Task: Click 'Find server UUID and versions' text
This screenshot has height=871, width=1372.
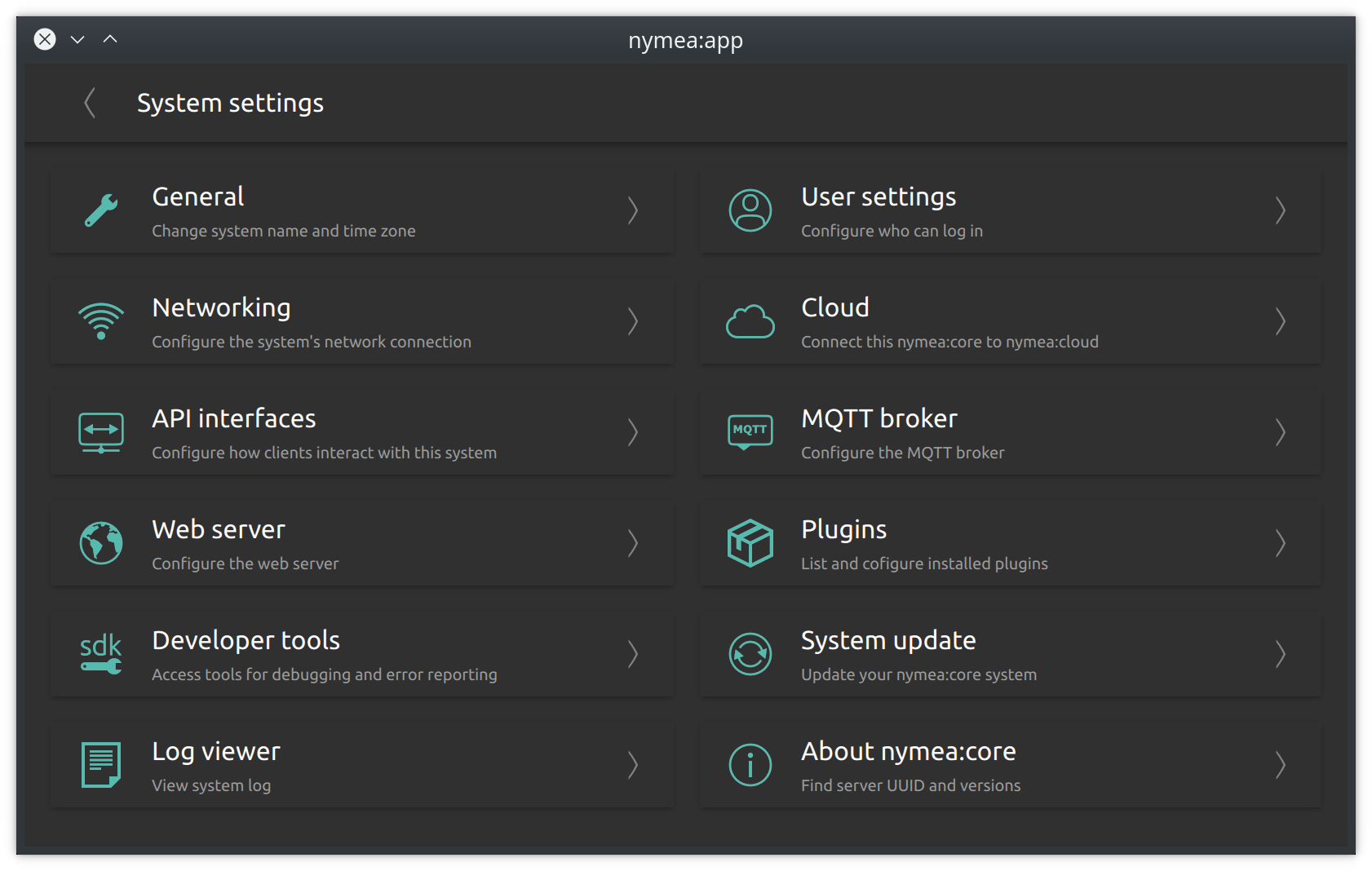Action: [910, 785]
